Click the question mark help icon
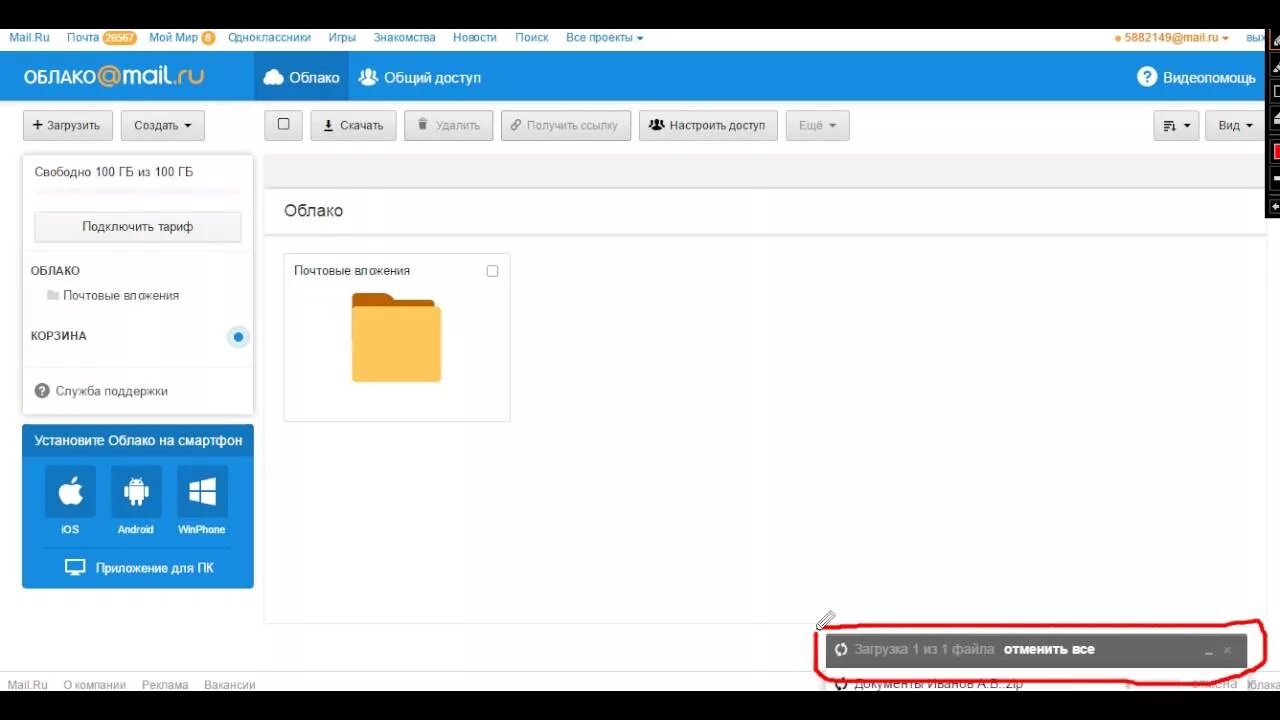 pyautogui.click(x=1147, y=77)
